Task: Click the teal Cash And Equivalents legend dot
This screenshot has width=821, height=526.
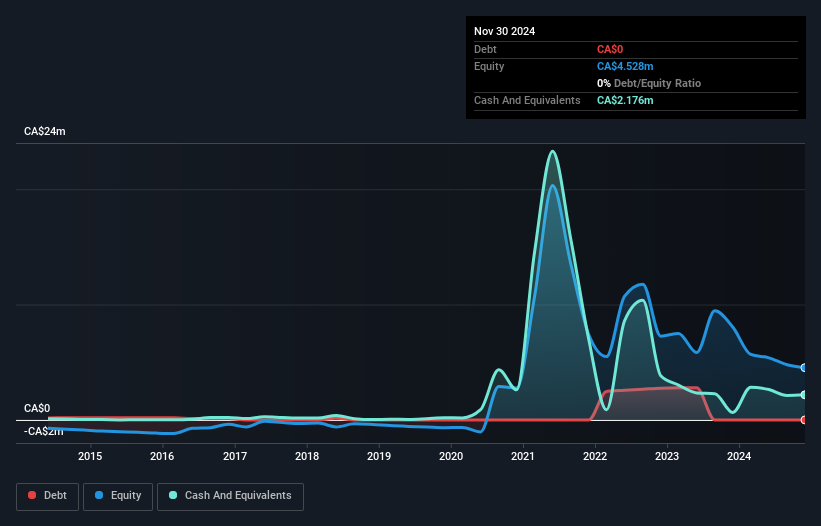Action: (x=173, y=495)
